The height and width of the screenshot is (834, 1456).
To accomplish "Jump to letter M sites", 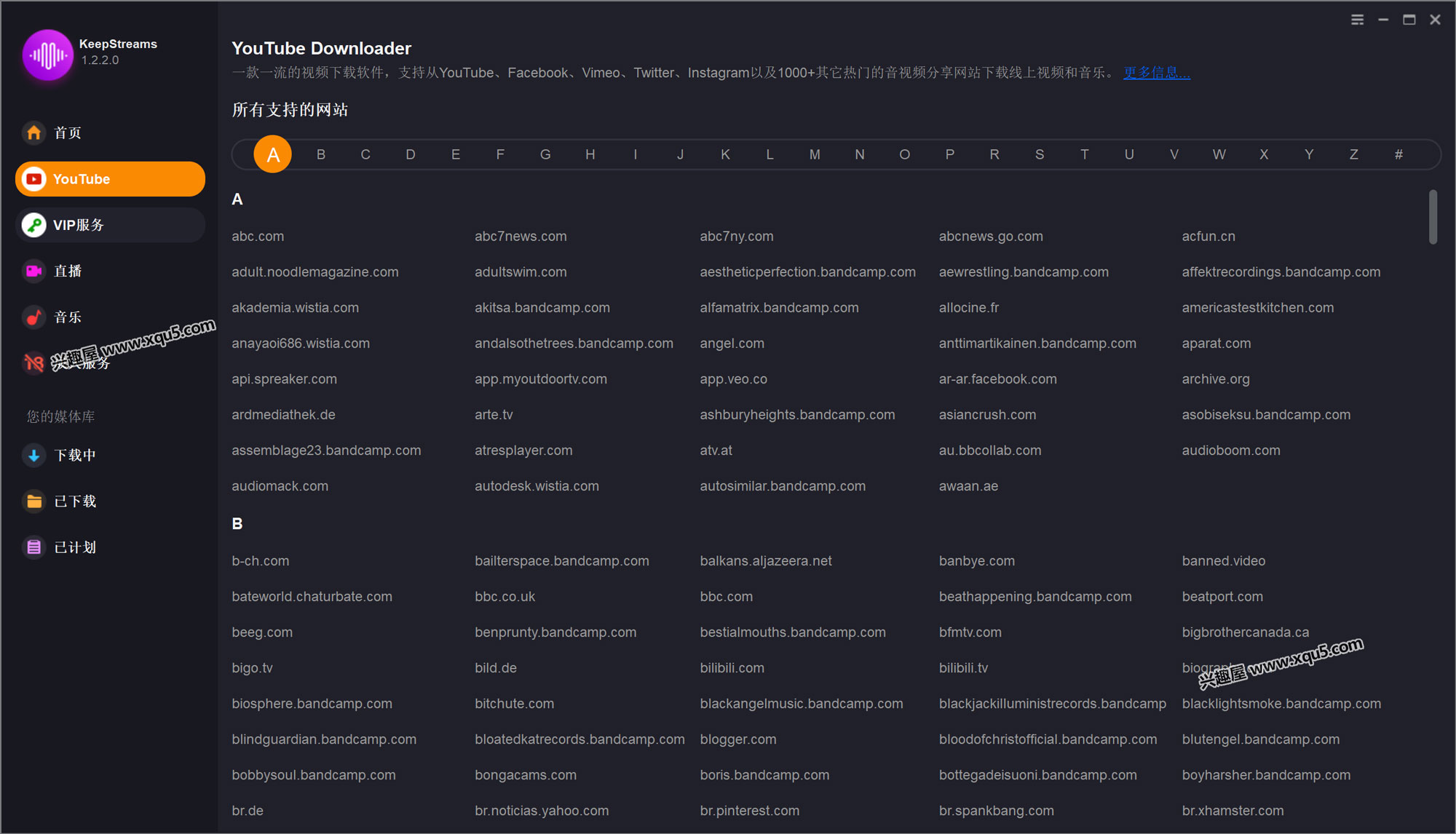I will [815, 154].
